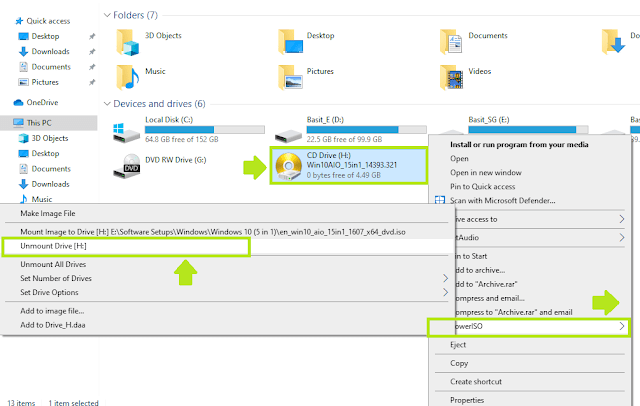Open the Videos folder icon
The image size is (640, 406).
451,77
